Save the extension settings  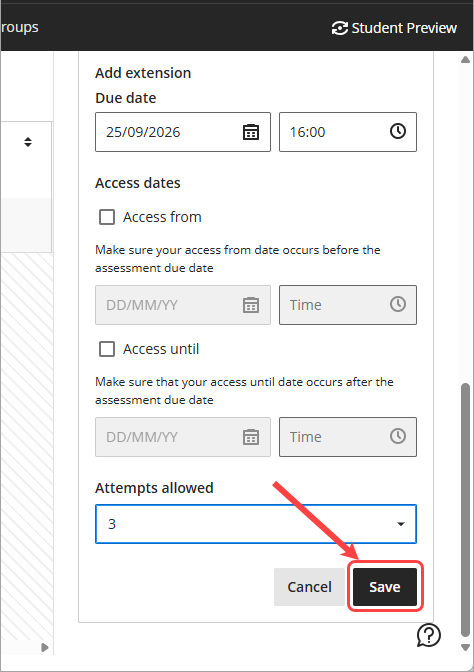click(x=385, y=587)
